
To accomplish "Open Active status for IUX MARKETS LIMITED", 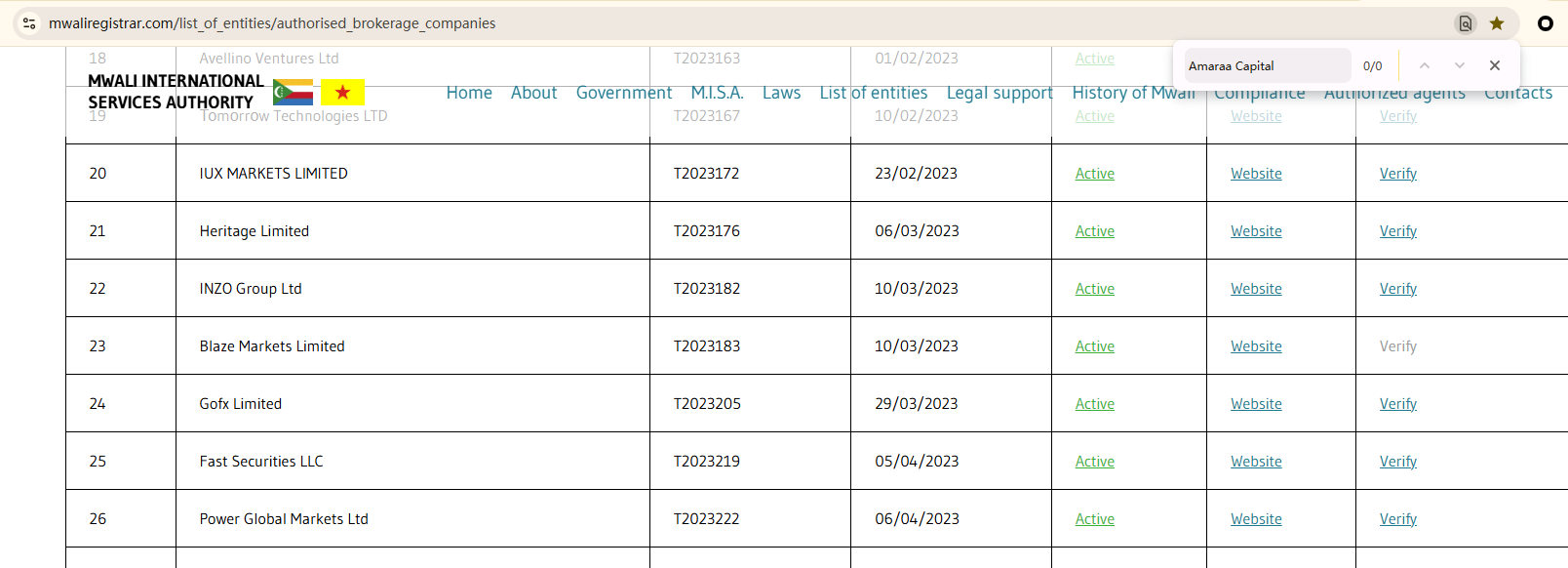I will [1094, 174].
